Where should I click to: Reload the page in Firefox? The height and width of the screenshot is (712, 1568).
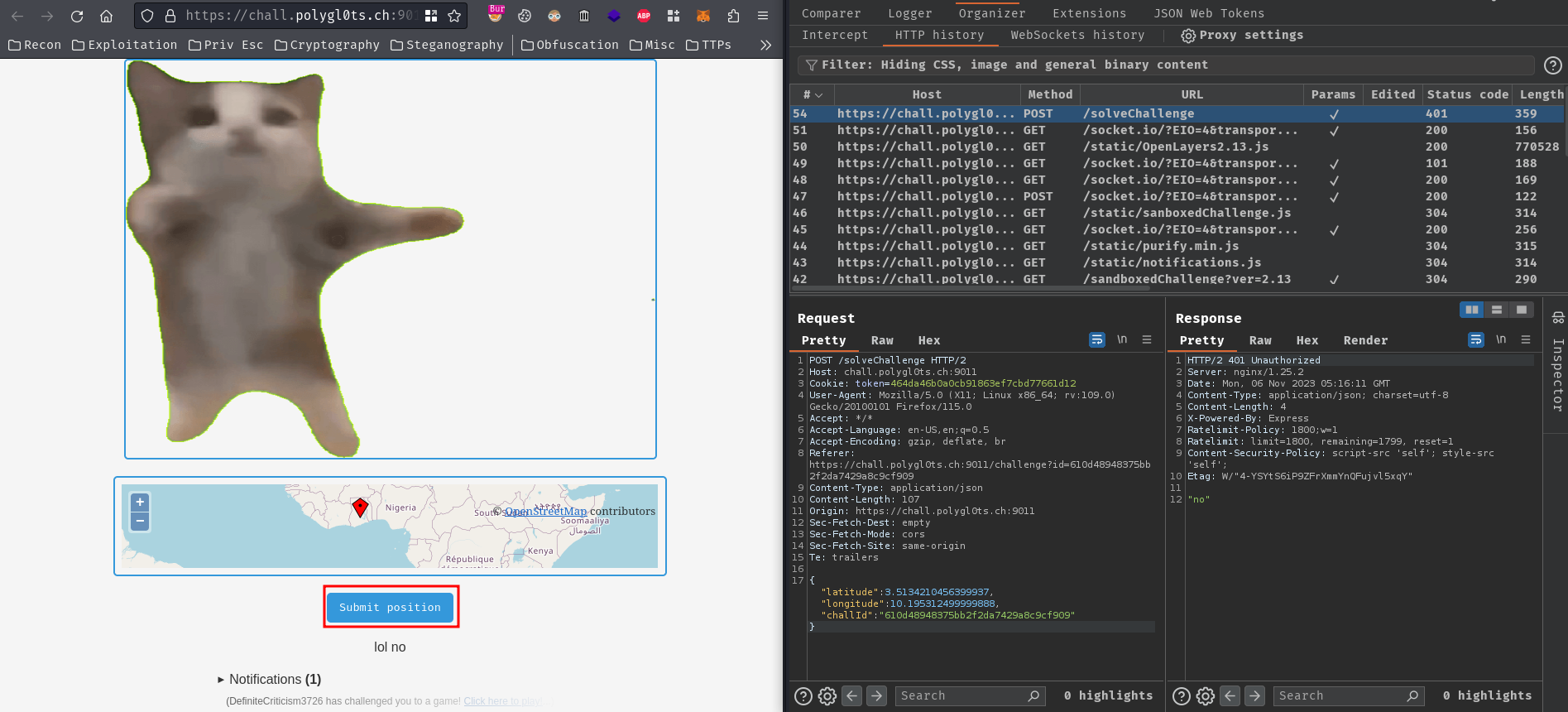point(77,16)
